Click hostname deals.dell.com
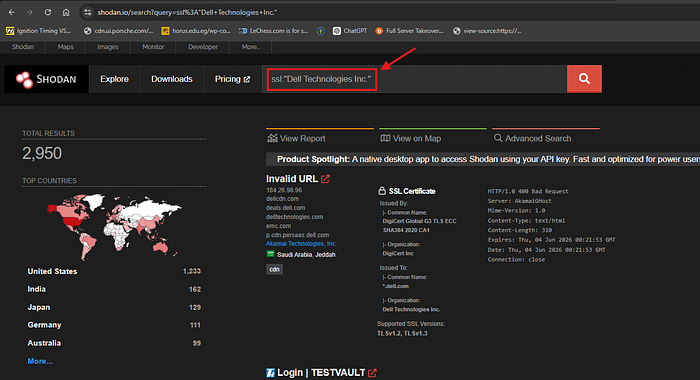This screenshot has width=700, height=380. [x=286, y=208]
